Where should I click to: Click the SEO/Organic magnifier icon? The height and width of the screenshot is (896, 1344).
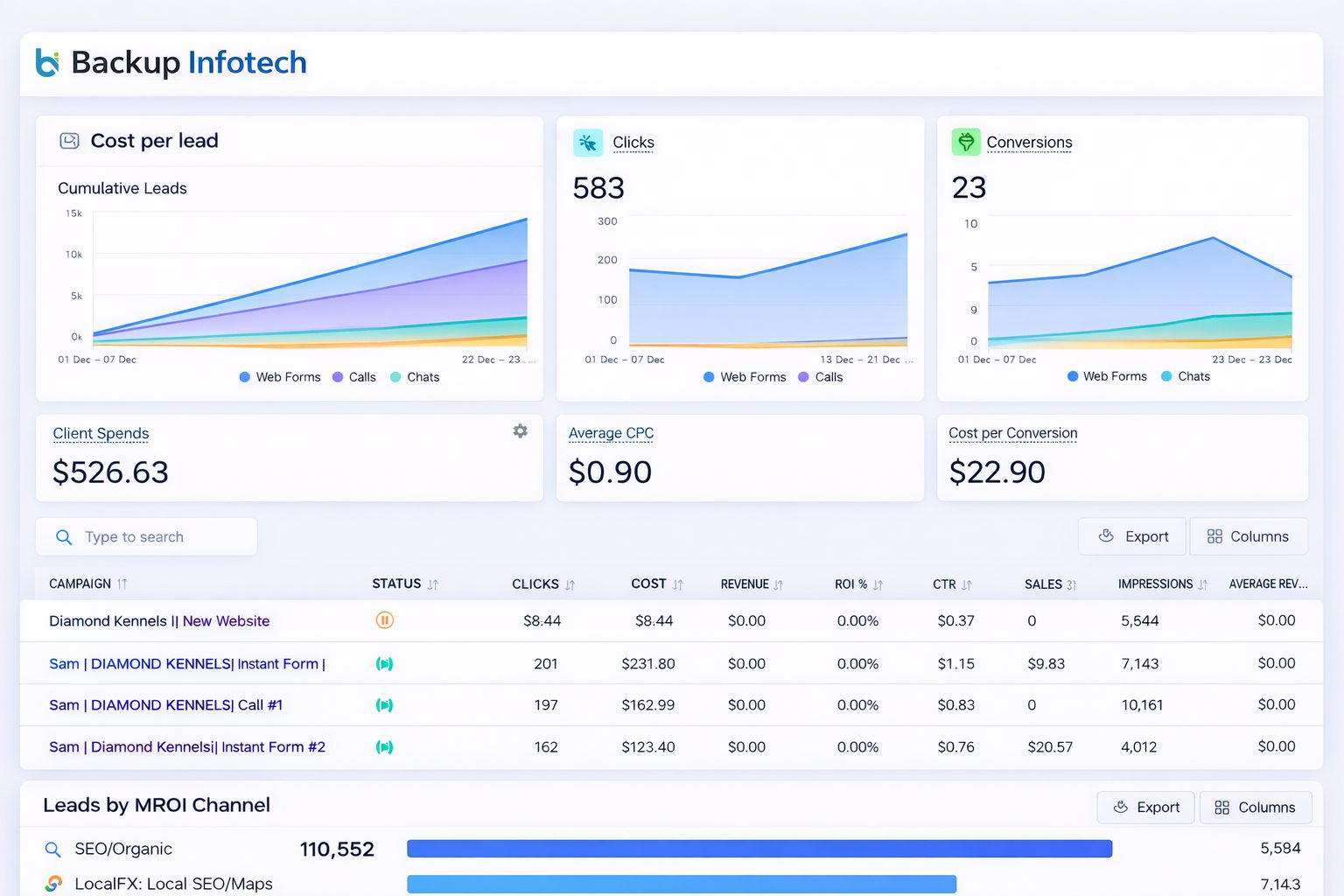(52, 850)
